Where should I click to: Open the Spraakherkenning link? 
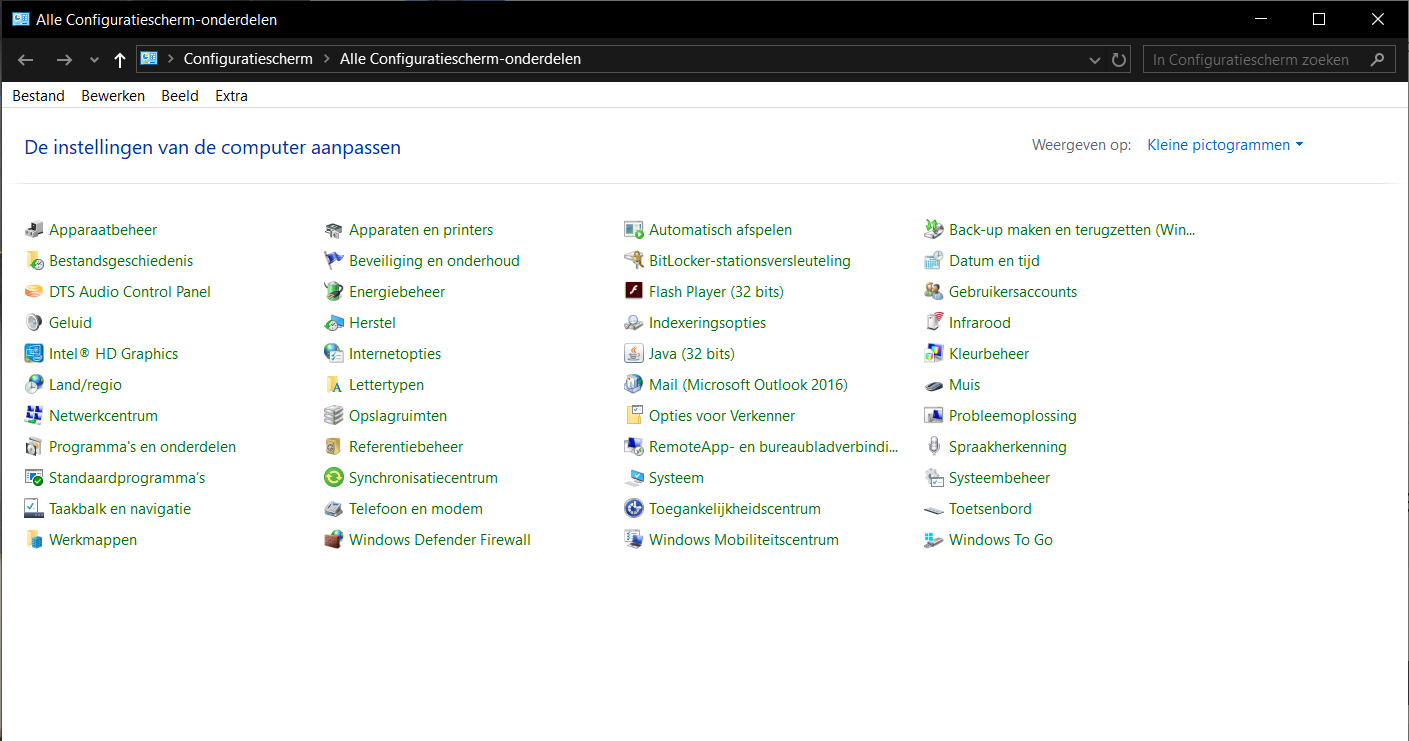tap(1008, 447)
